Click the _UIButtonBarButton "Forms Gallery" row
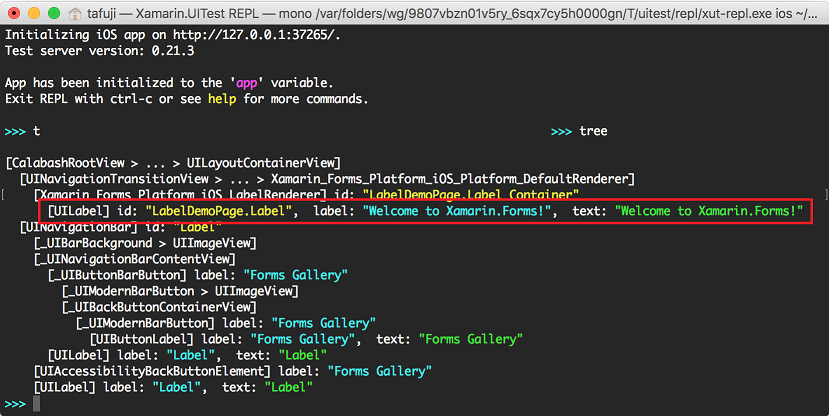Screen dimensions: 829x416 click(x=198, y=275)
